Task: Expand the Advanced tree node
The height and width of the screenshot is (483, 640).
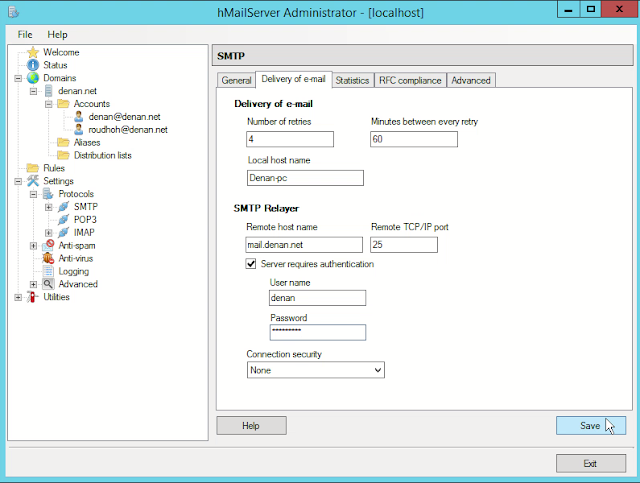Action: point(33,284)
